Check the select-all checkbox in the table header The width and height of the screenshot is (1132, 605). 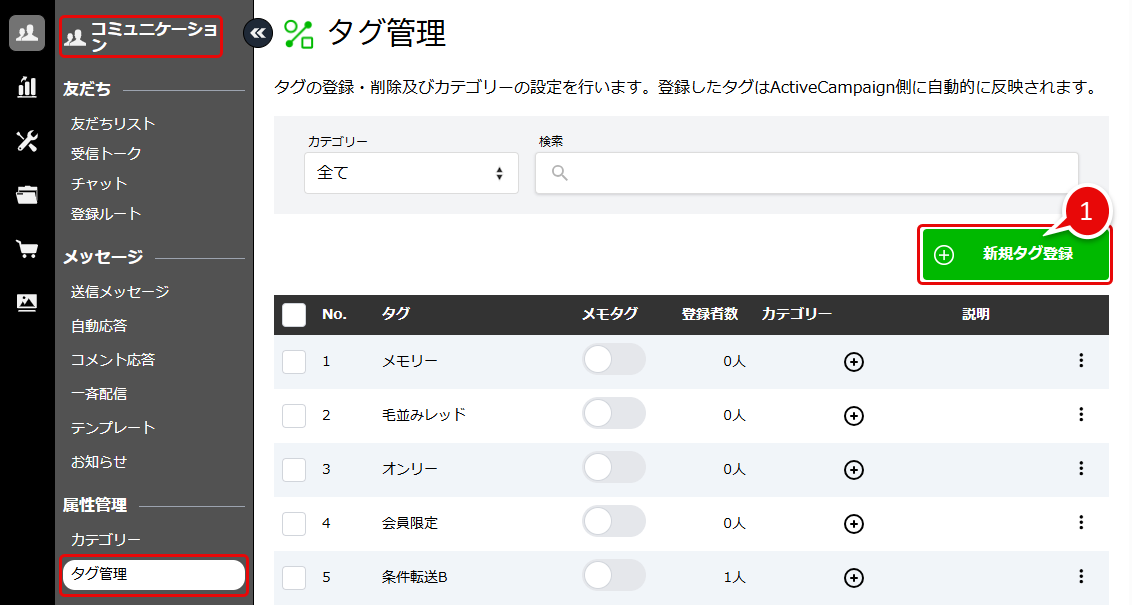point(294,313)
